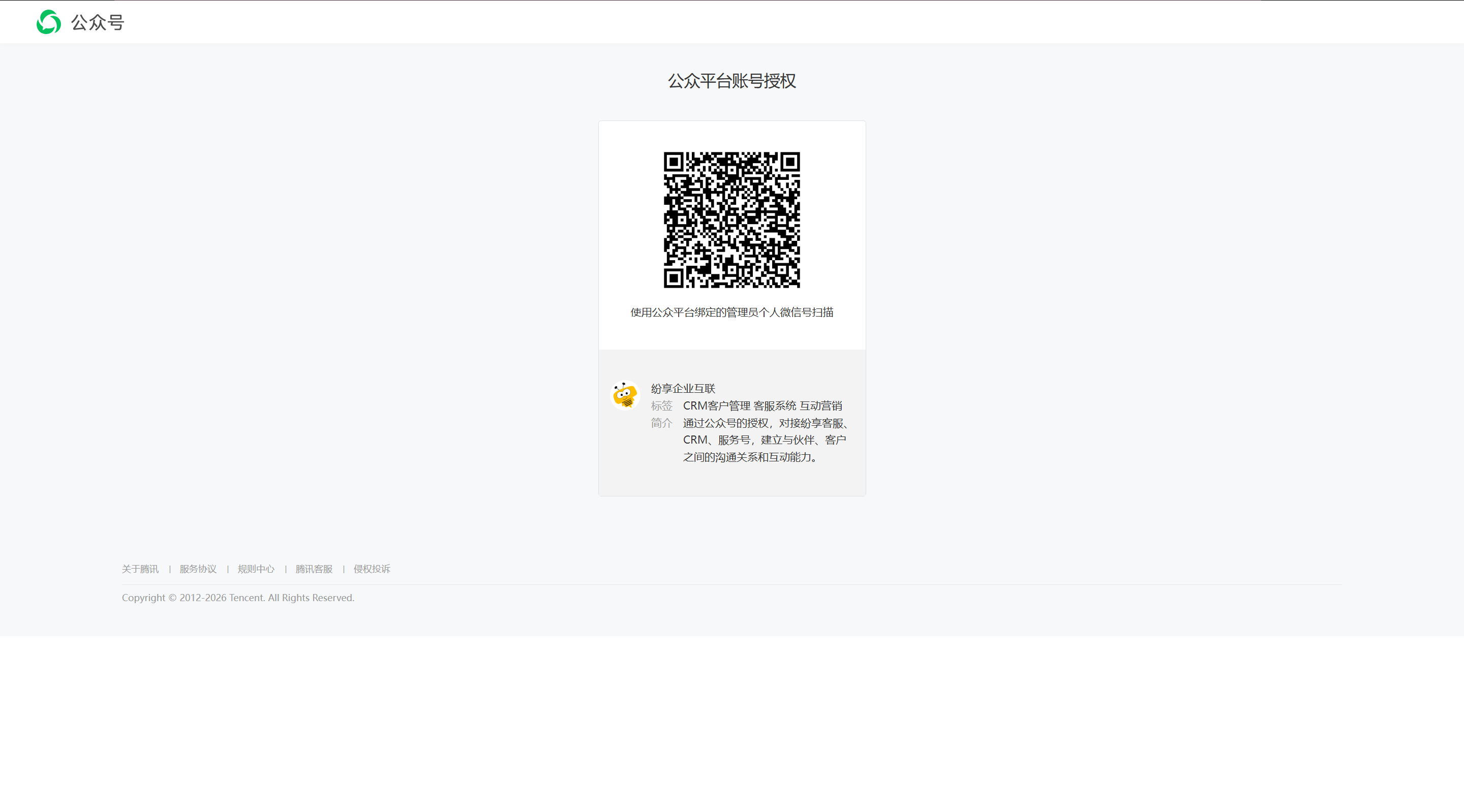This screenshot has height=812, width=1464.
Task: Click the 公众平台账号授权 page heading
Action: (x=732, y=81)
